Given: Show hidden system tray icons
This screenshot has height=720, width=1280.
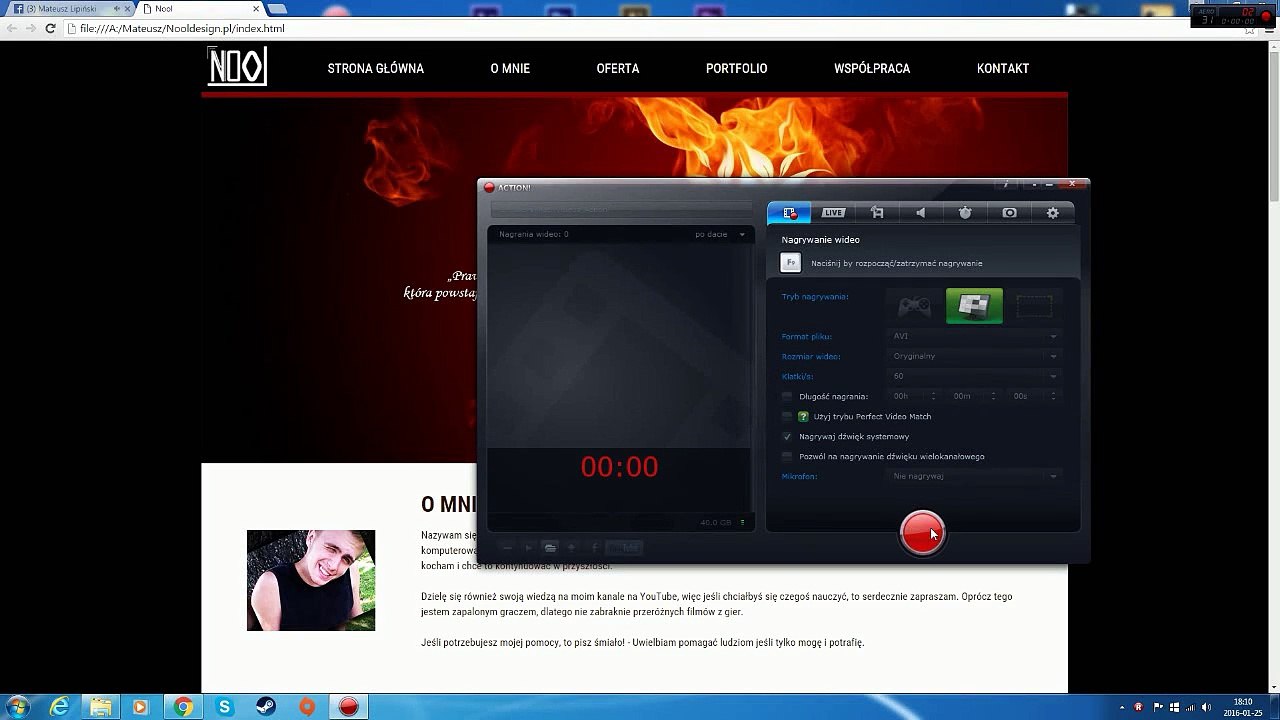Looking at the screenshot, I should (x=1122, y=707).
